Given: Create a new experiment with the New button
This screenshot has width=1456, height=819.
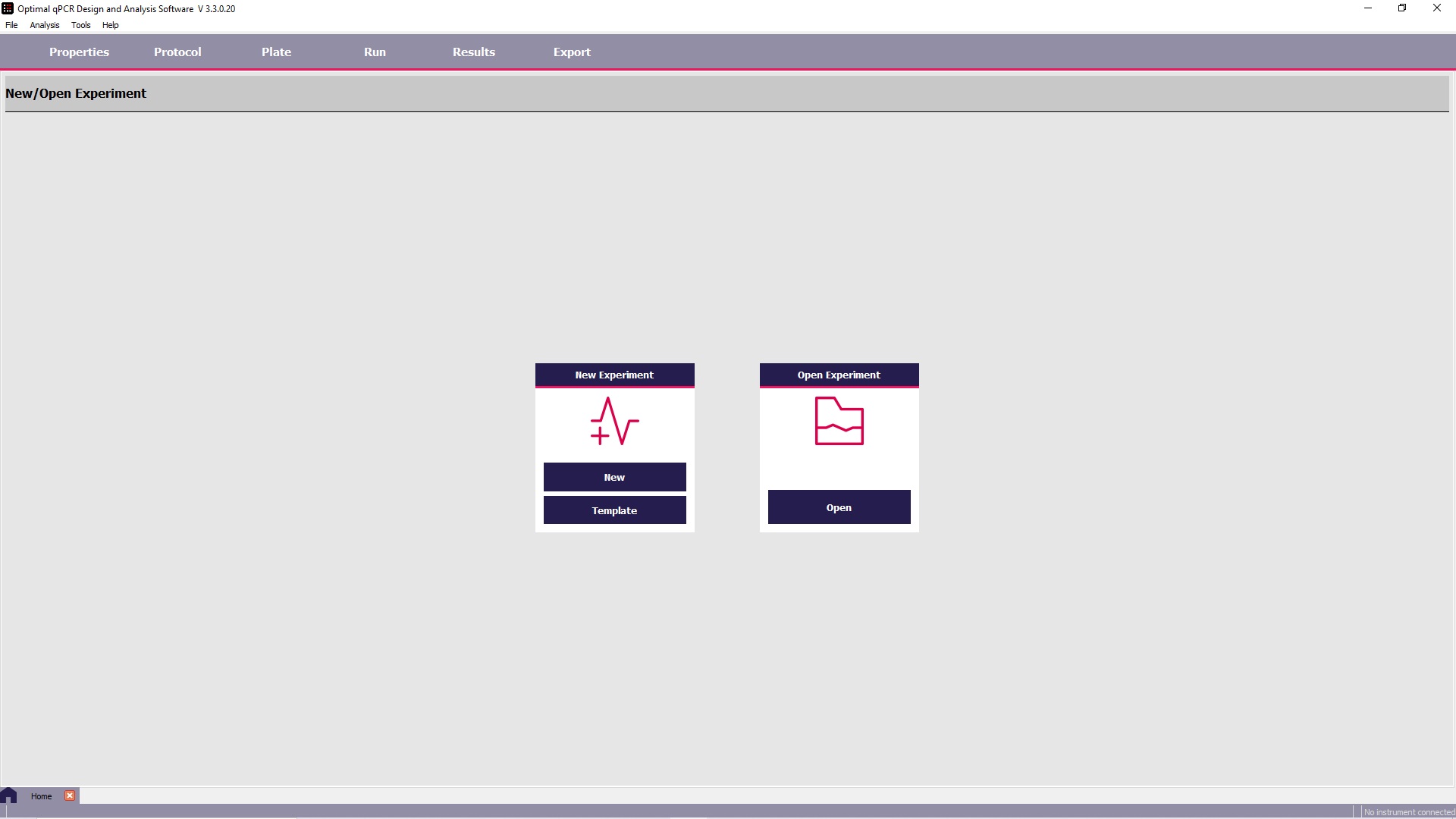Looking at the screenshot, I should pyautogui.click(x=614, y=477).
